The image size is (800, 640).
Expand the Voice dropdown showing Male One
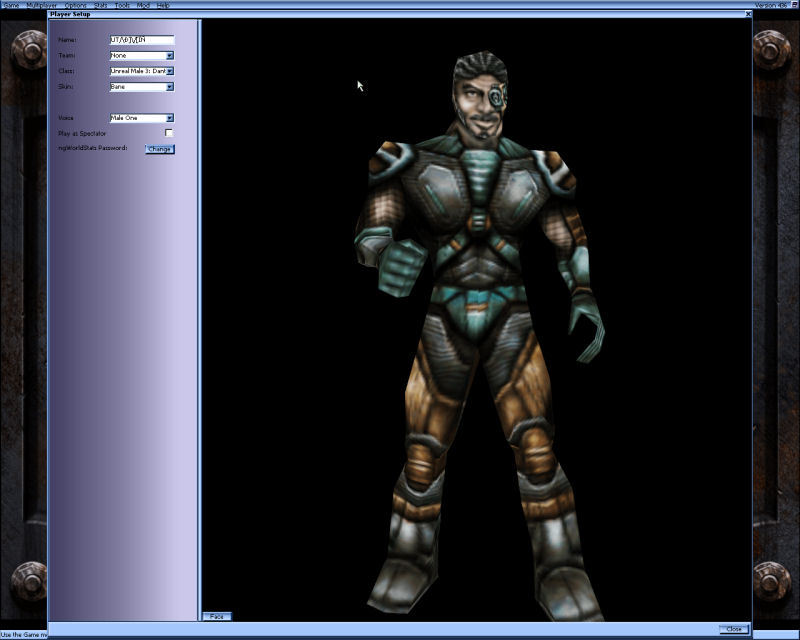pos(170,118)
